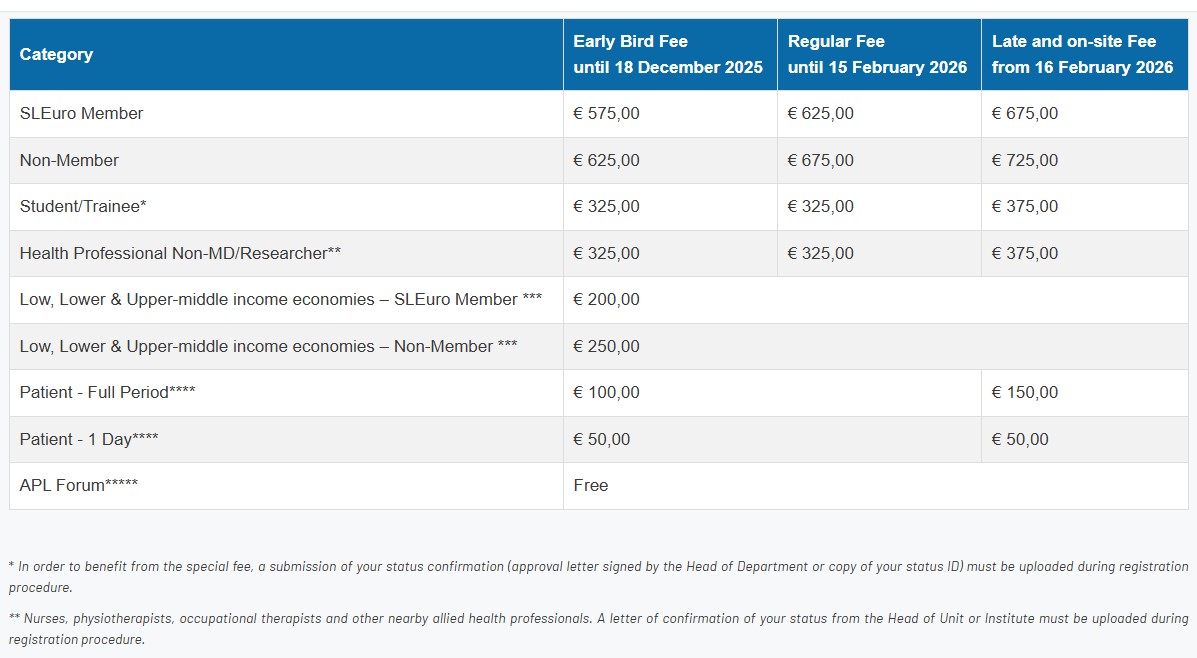
Task: Click the € 250,00 low income non-member fee
Action: pyautogui.click(x=606, y=347)
